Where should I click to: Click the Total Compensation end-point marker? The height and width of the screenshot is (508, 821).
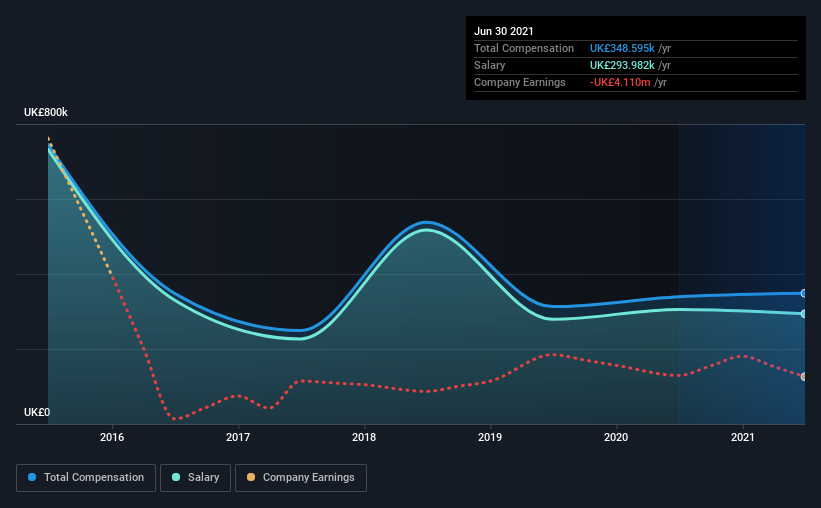pyautogui.click(x=803, y=293)
